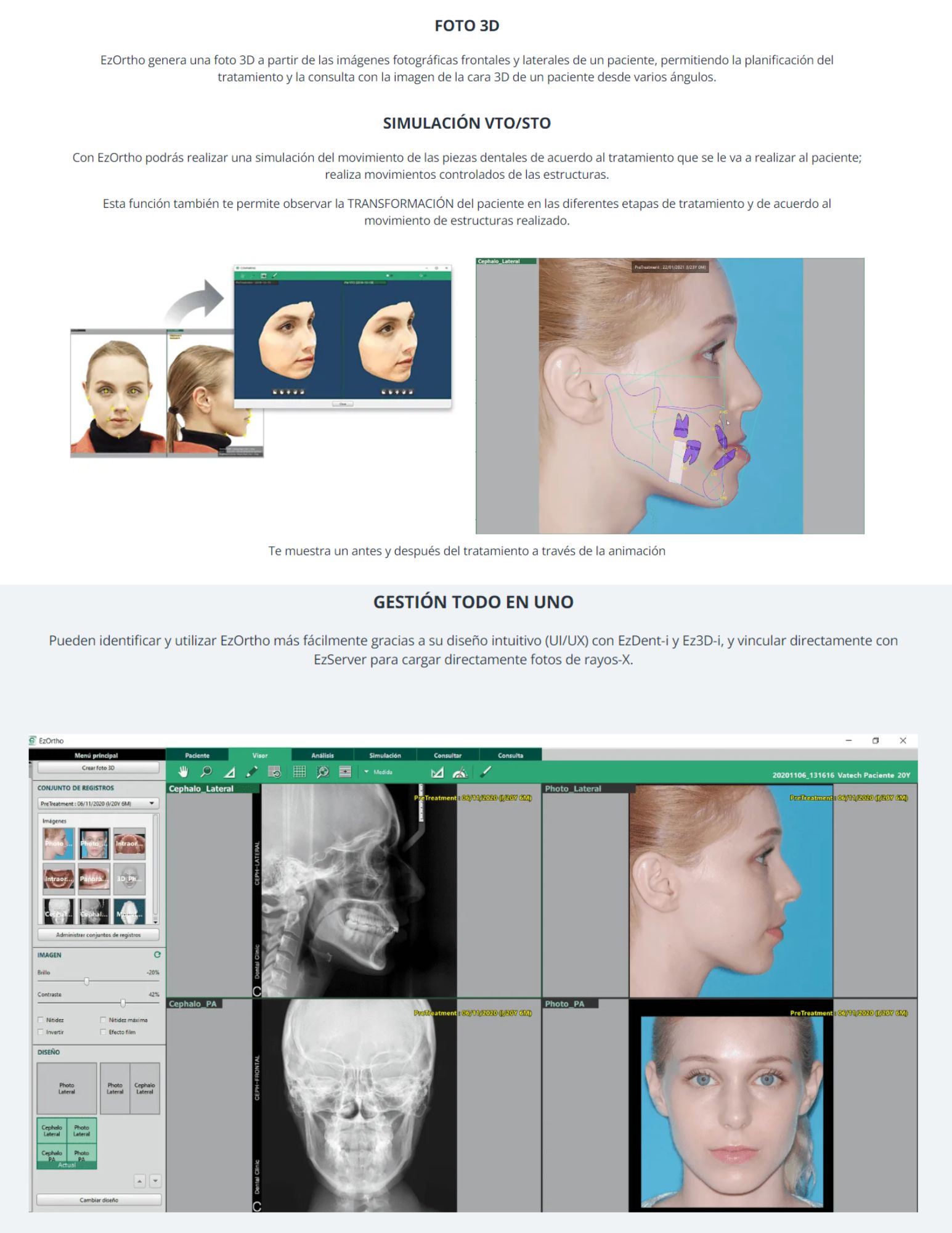The width and height of the screenshot is (952, 1233).
Task: Click the brush tool icon in toolbar
Action: (x=486, y=771)
